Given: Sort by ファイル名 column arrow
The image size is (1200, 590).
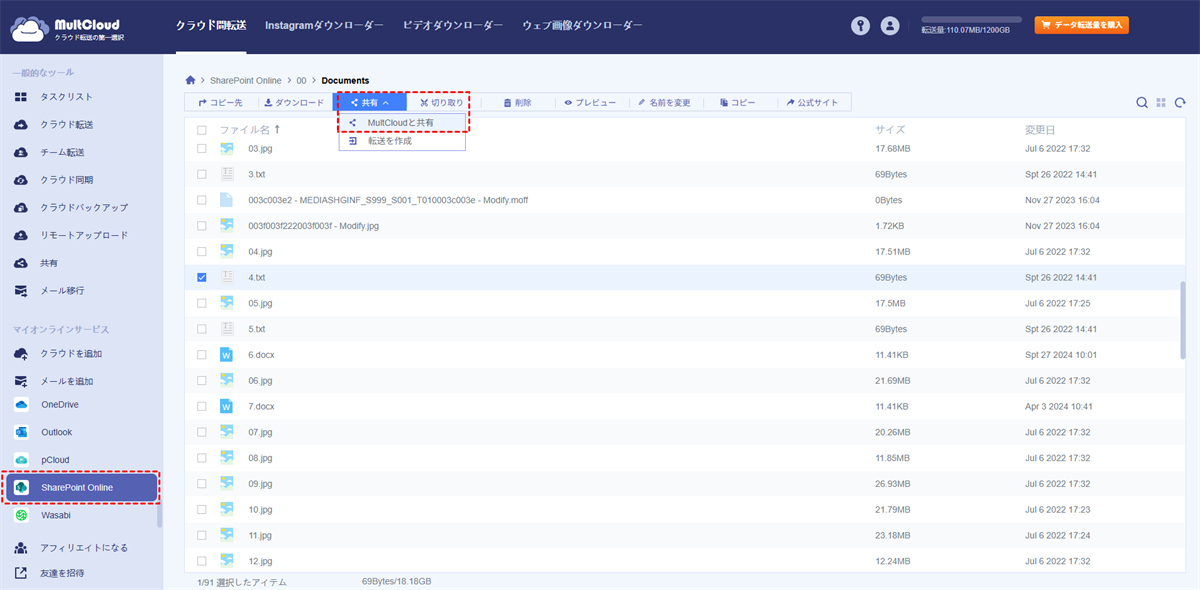Looking at the screenshot, I should [x=277, y=129].
